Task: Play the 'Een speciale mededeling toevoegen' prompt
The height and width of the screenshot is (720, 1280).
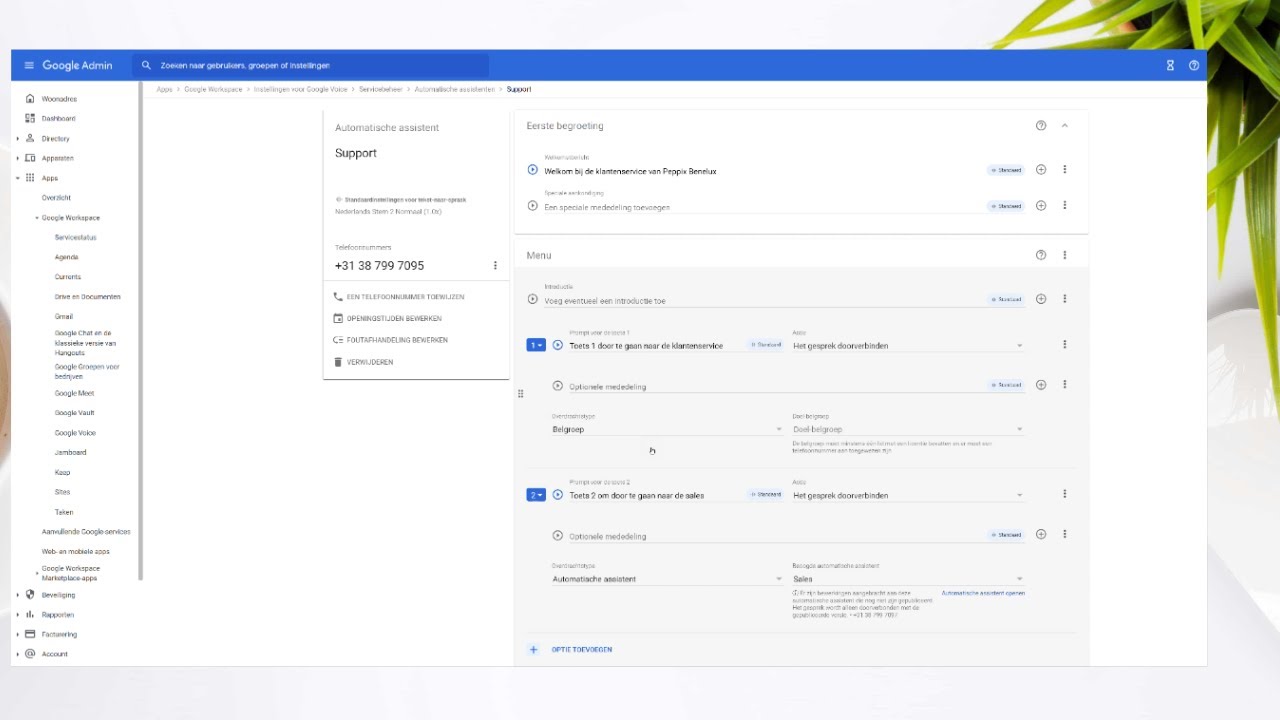Action: (x=532, y=206)
